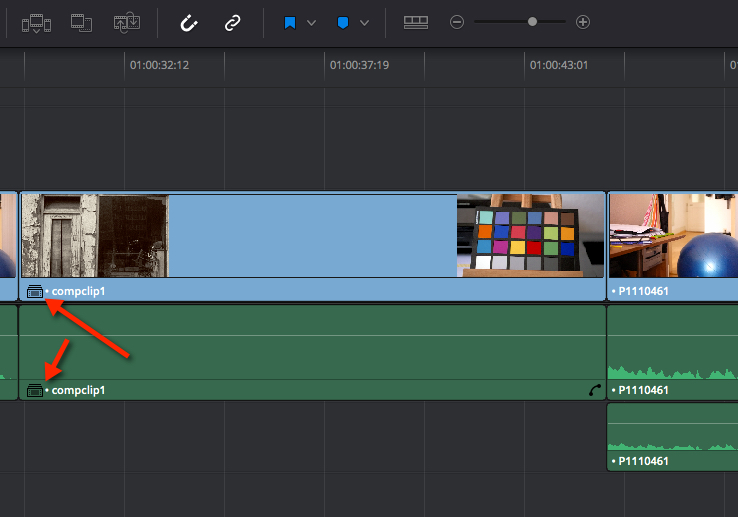Zoom out timeline with minus button
Viewport: 738px width, 517px height.
pos(457,22)
